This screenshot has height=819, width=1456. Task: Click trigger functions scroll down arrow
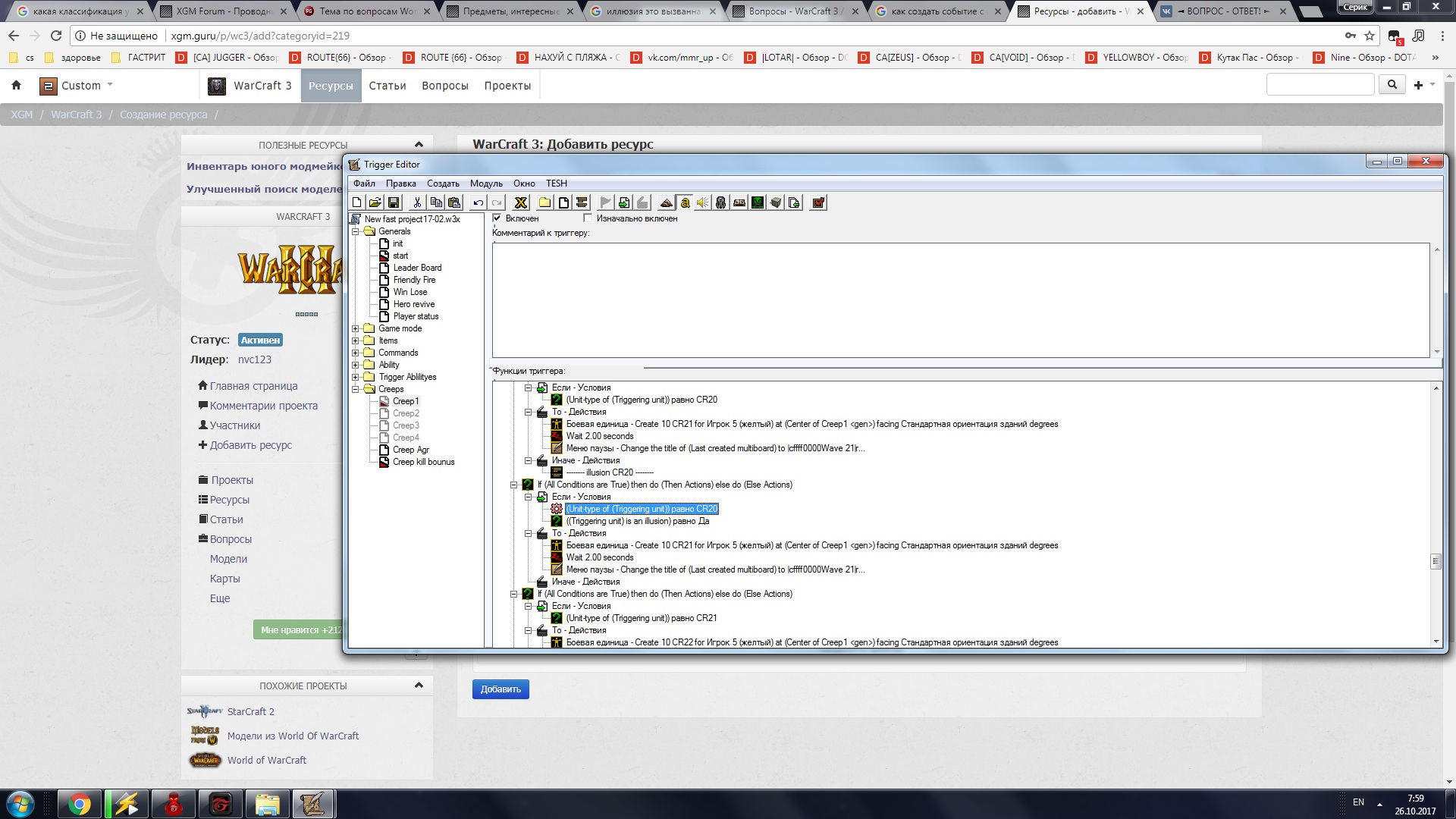(1436, 642)
